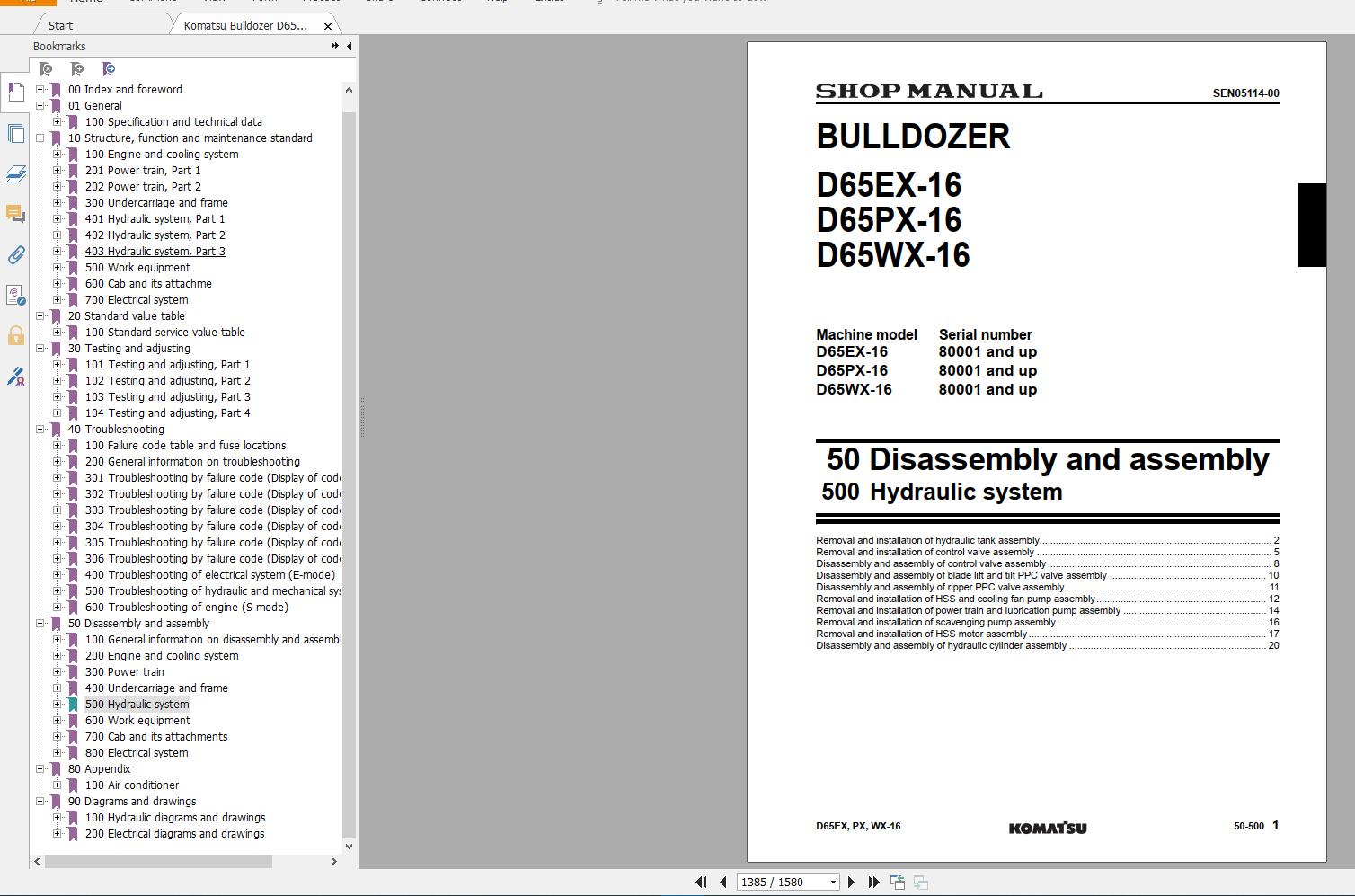Switch to the Komatsu Bulldozer D65 tab
The width and height of the screenshot is (1355, 896).
pos(245,25)
